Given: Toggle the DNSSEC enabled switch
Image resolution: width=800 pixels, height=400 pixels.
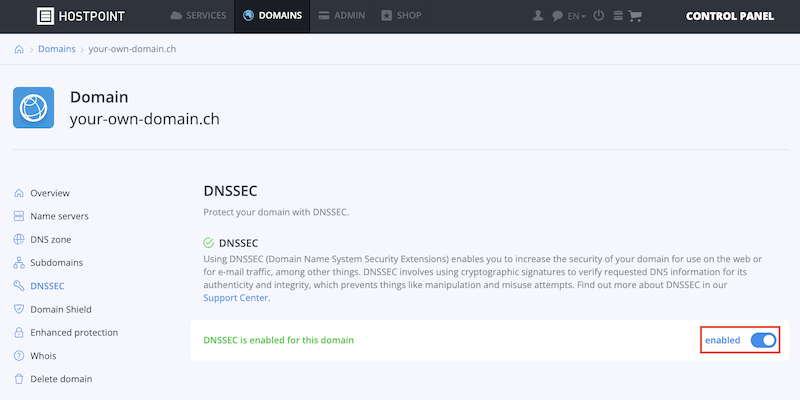Looking at the screenshot, I should [x=763, y=340].
